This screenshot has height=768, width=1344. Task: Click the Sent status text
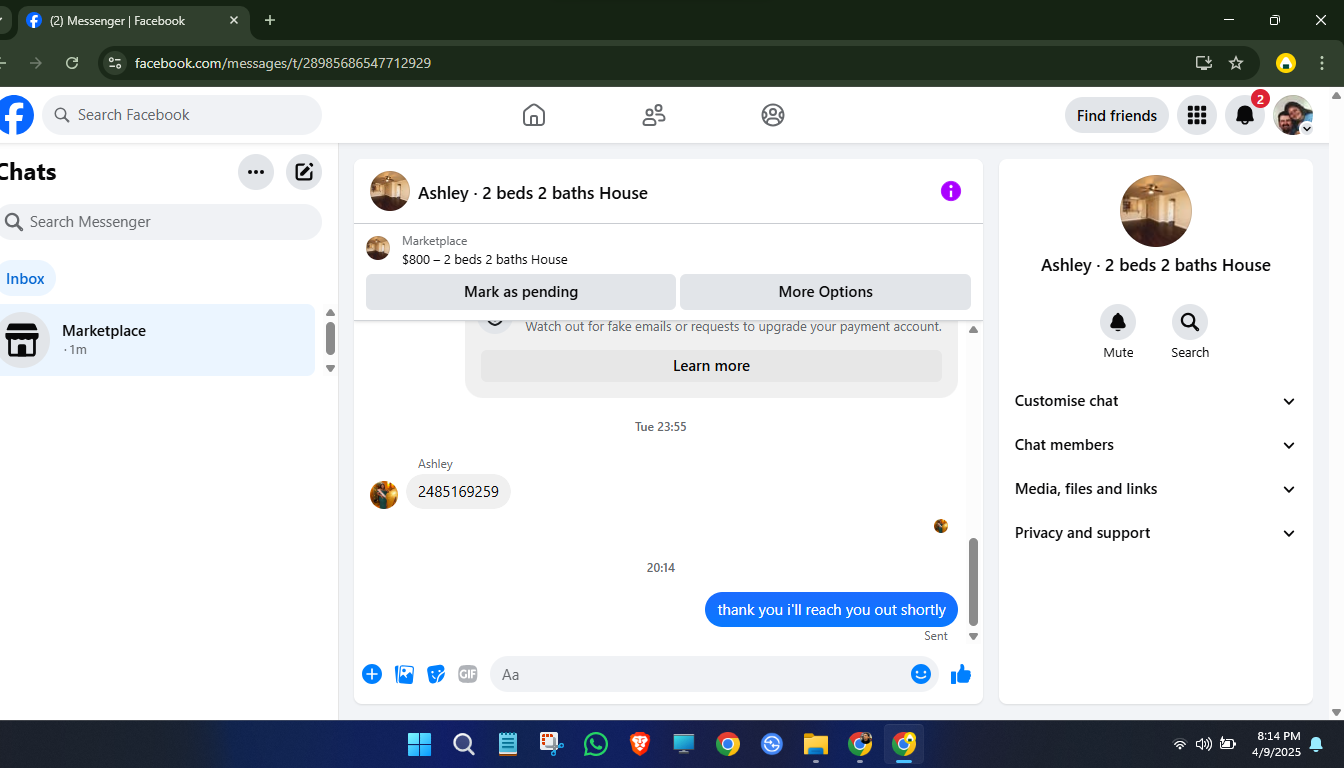tap(936, 636)
